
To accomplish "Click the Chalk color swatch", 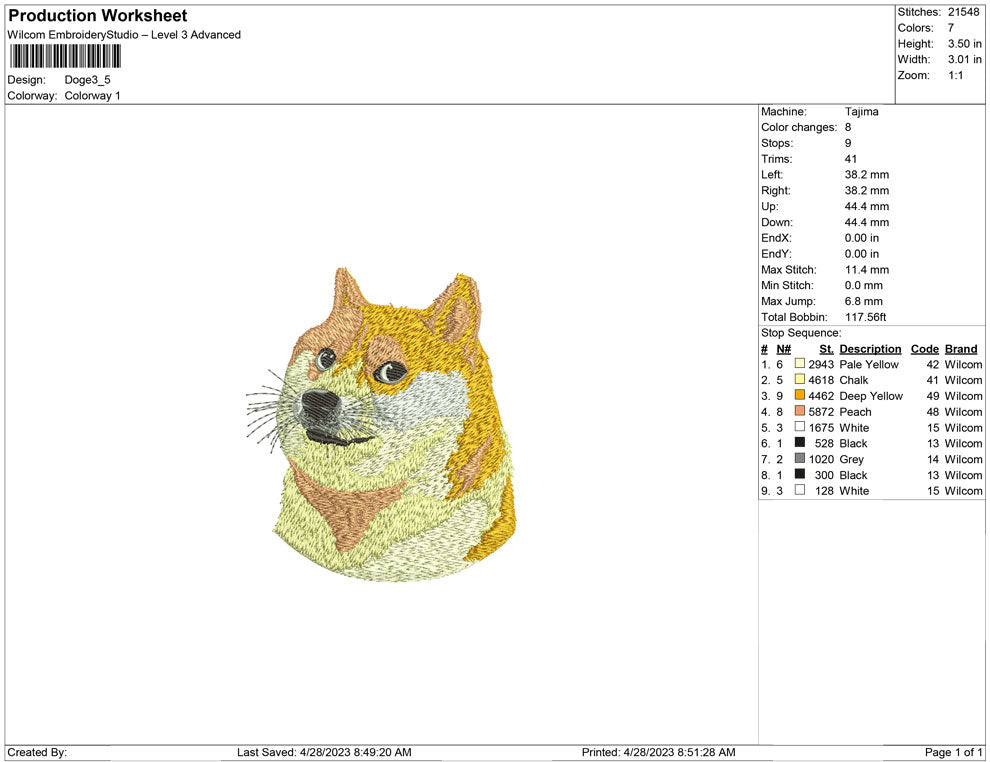I will (800, 379).
